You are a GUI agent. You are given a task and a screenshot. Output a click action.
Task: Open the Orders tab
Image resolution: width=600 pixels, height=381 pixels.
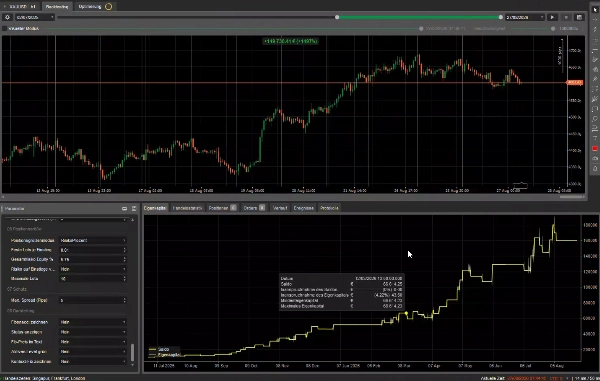click(x=254, y=208)
